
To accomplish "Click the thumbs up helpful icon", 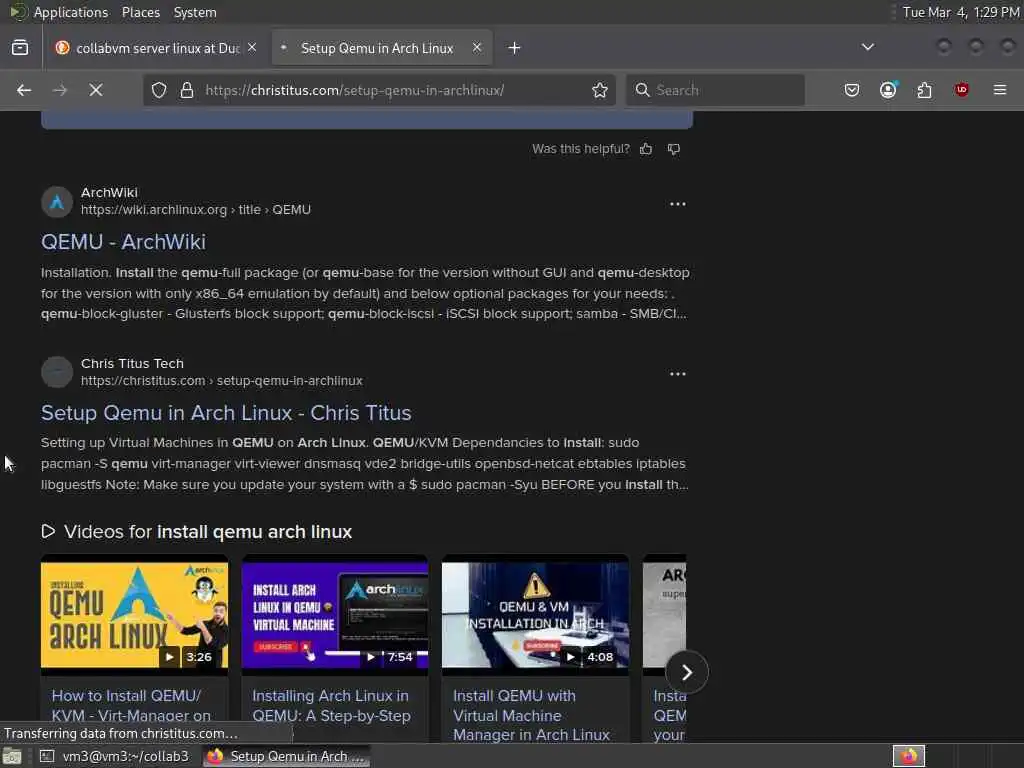I will tap(646, 149).
